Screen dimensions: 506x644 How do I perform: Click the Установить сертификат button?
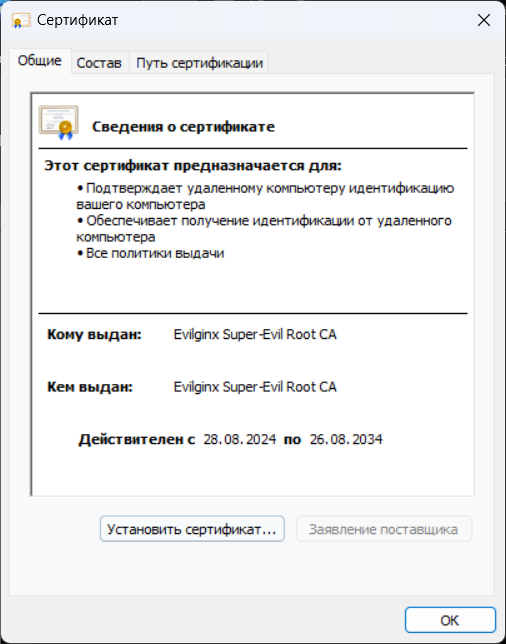(x=192, y=529)
